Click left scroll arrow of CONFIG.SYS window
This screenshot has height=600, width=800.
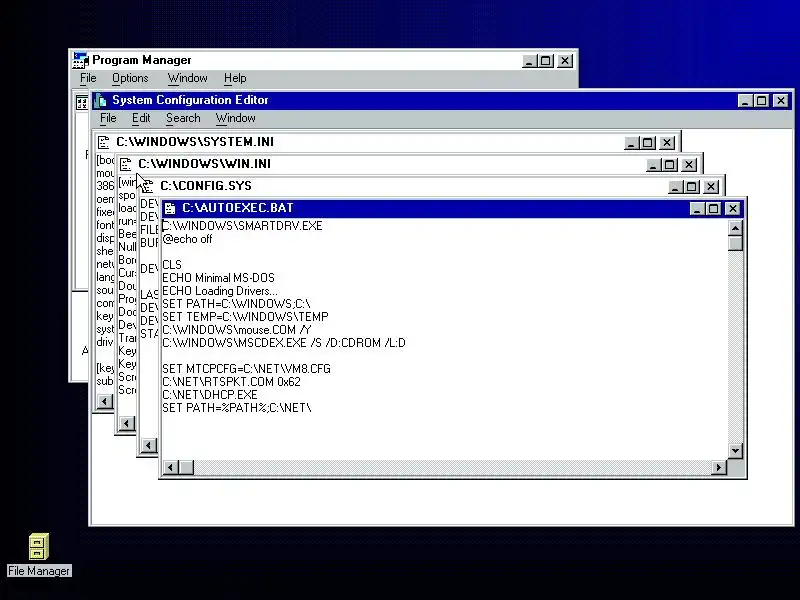tap(148, 445)
